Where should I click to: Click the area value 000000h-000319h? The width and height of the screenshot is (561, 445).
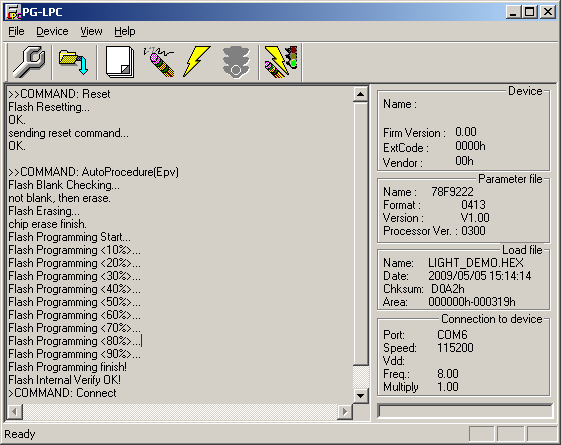pos(472,302)
